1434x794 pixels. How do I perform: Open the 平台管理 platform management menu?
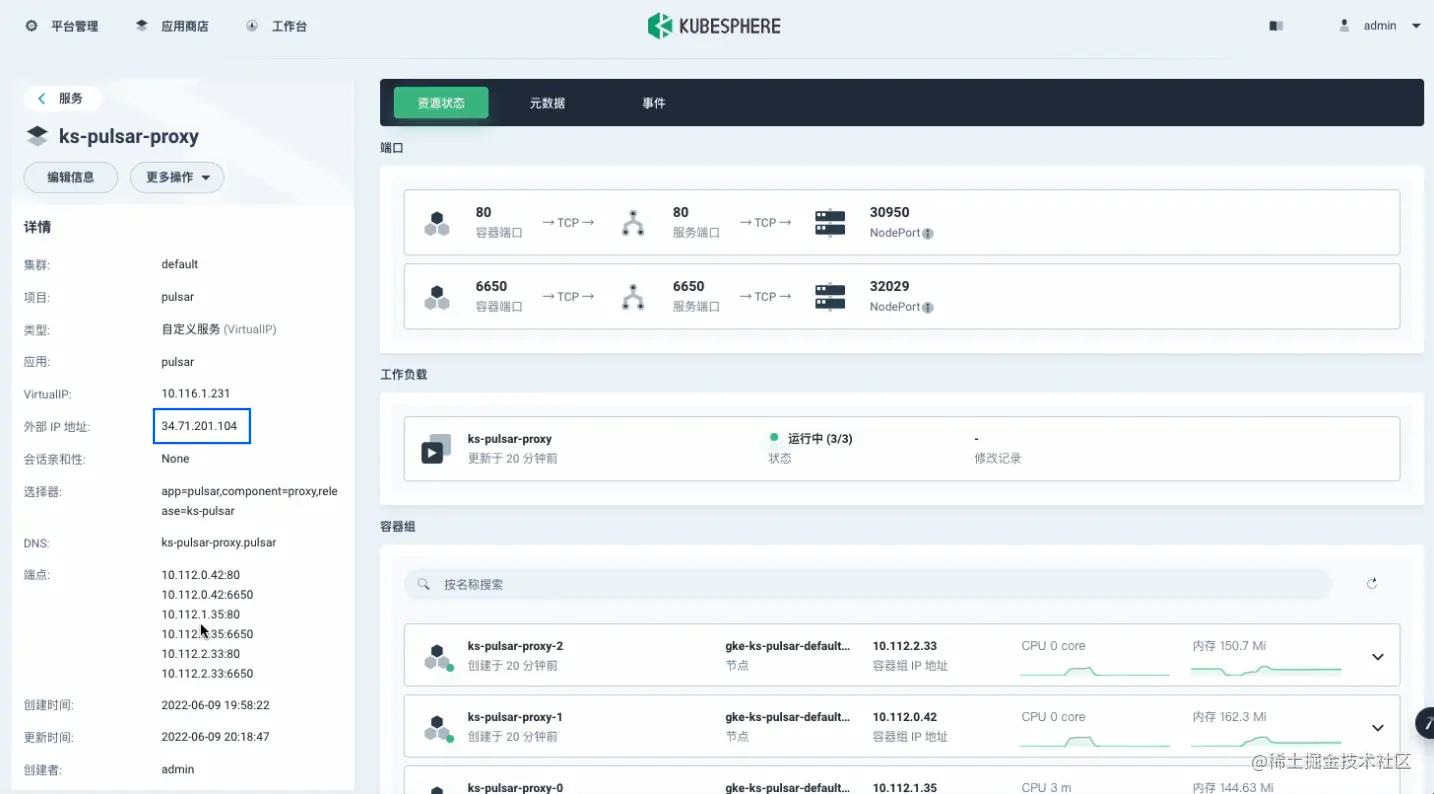(62, 26)
